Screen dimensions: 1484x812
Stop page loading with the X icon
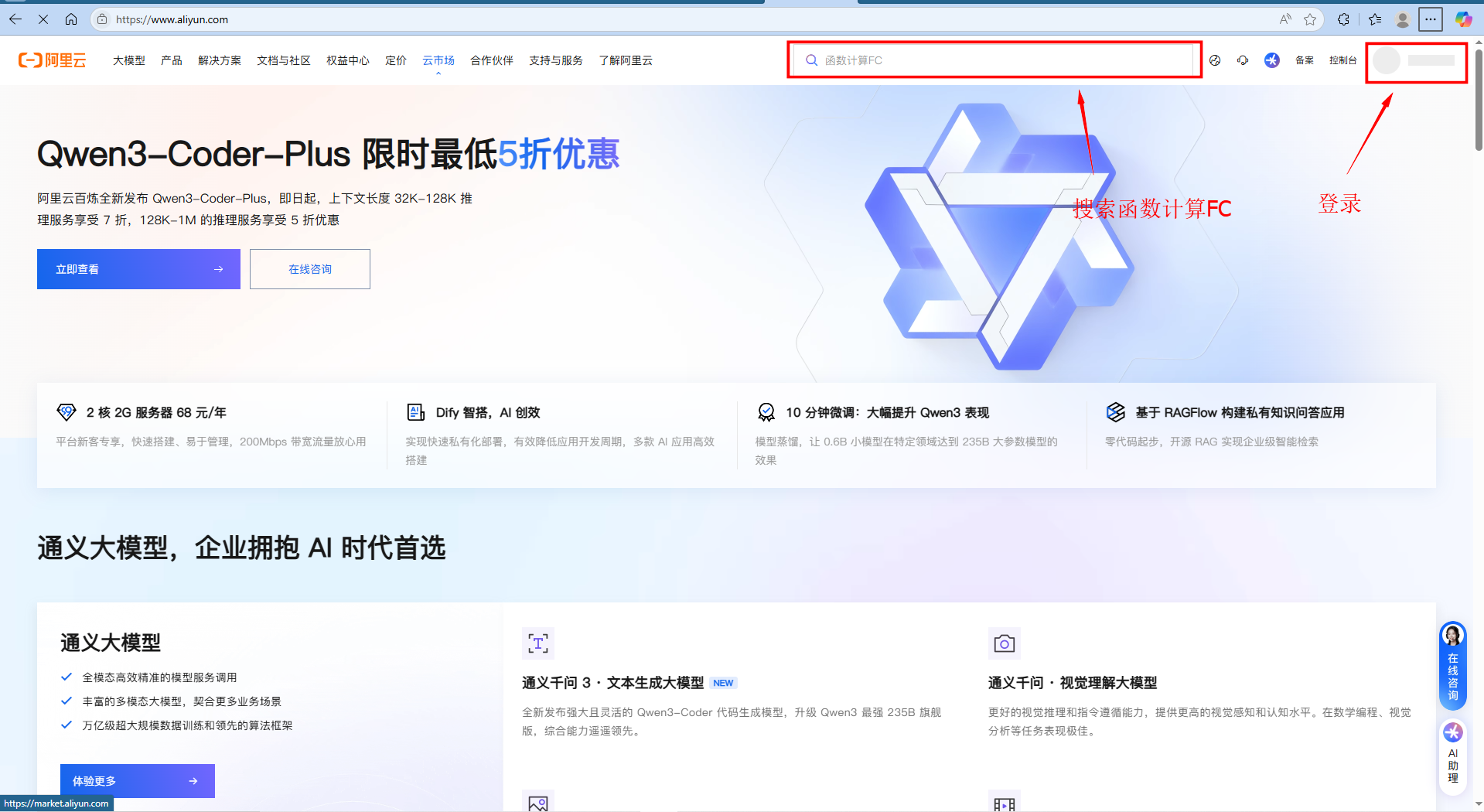[43, 19]
